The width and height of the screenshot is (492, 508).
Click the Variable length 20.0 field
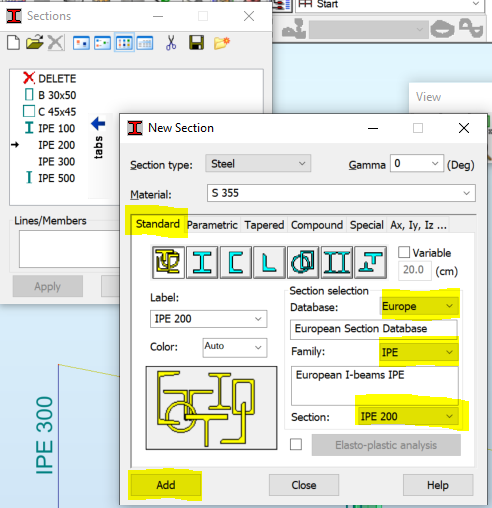(x=415, y=270)
